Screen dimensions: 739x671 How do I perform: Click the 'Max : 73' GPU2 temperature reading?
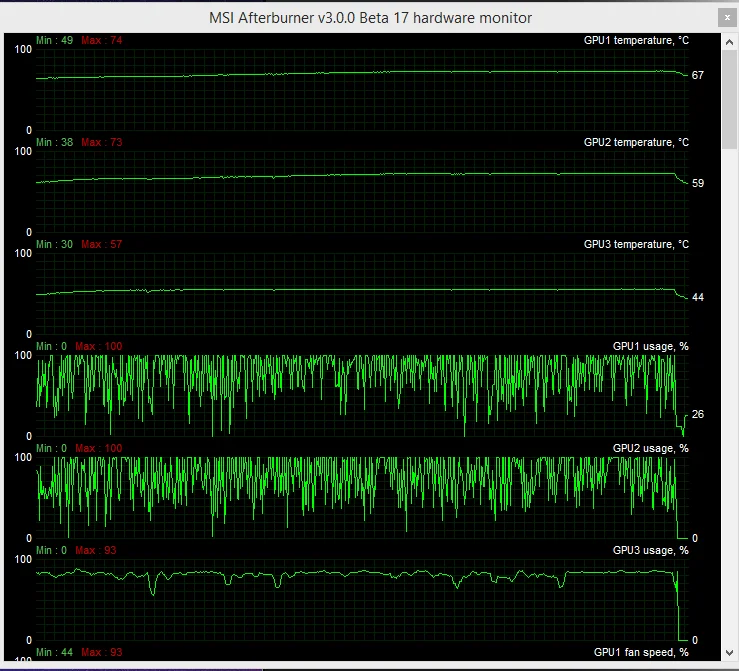[x=101, y=142]
